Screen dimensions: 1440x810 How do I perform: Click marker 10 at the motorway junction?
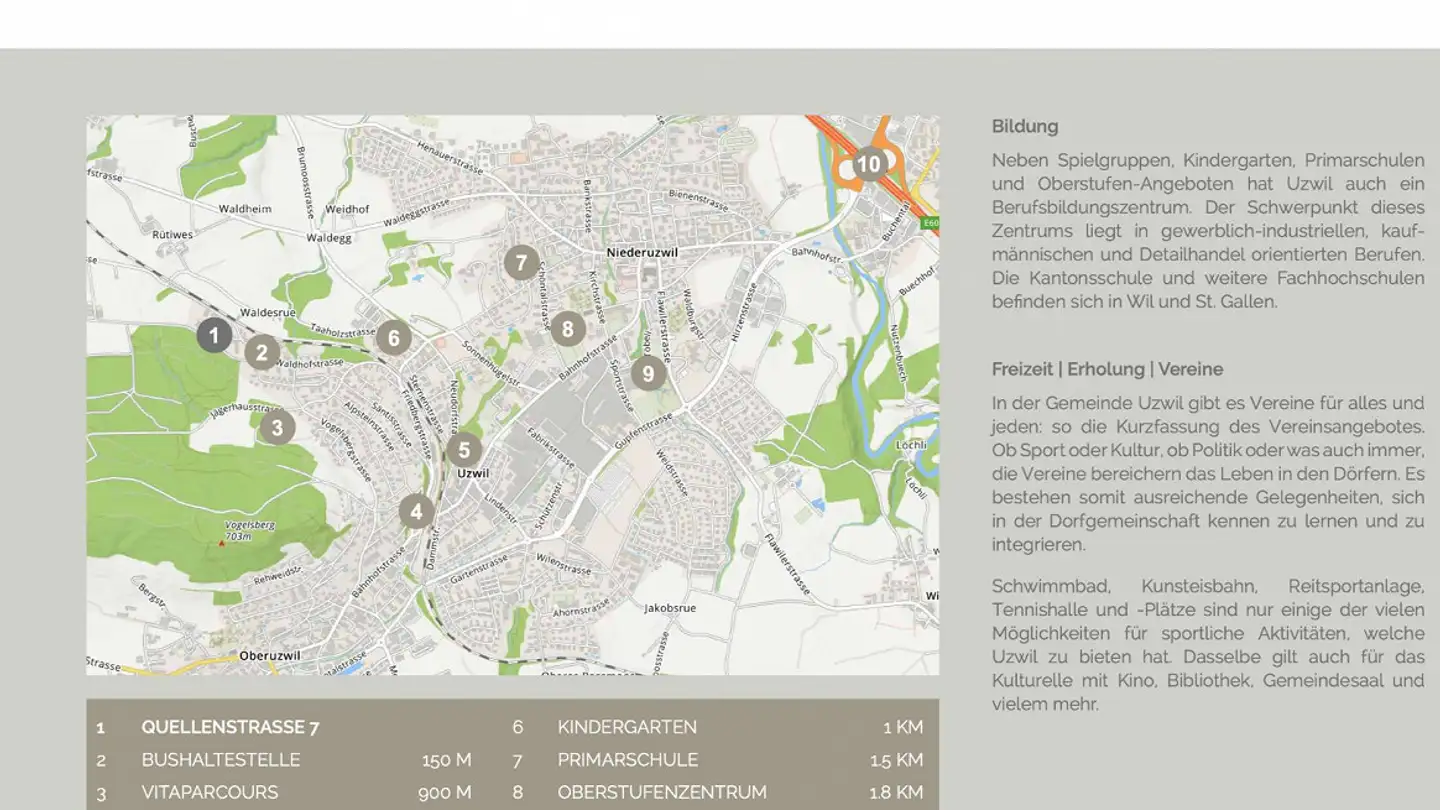pyautogui.click(x=868, y=164)
